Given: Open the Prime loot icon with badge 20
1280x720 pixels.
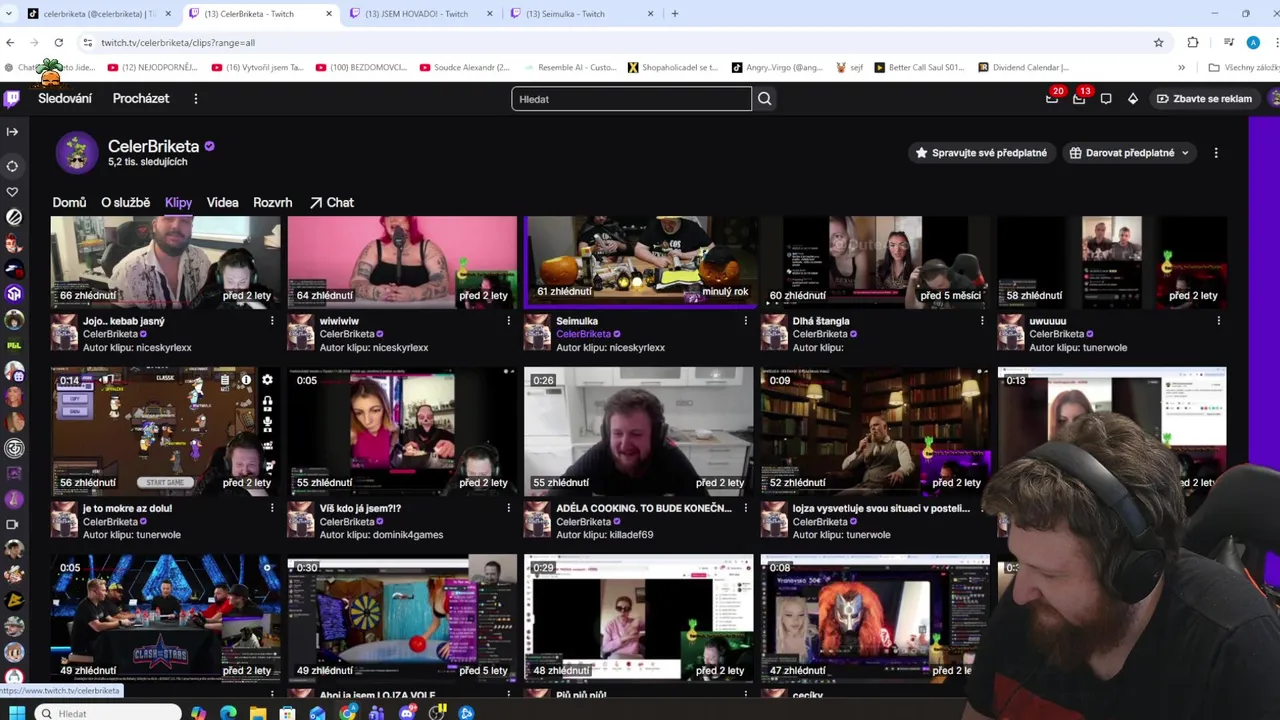Looking at the screenshot, I should click(x=1052, y=99).
